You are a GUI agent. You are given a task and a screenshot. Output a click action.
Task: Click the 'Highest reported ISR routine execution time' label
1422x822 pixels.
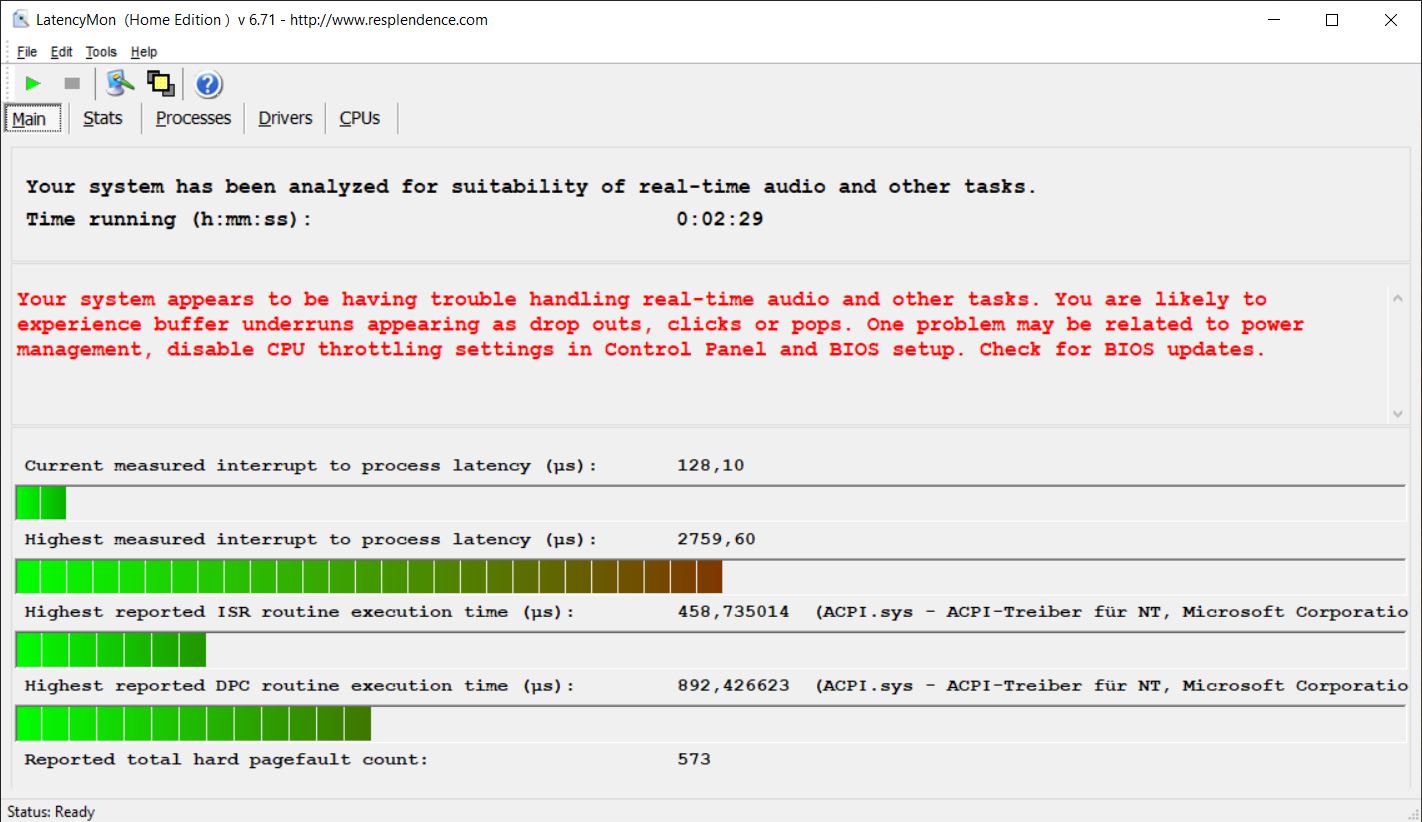300,612
